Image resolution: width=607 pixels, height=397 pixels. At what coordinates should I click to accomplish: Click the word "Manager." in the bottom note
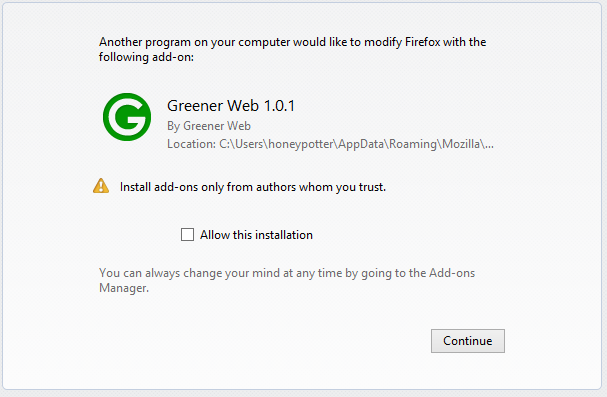click(x=124, y=288)
